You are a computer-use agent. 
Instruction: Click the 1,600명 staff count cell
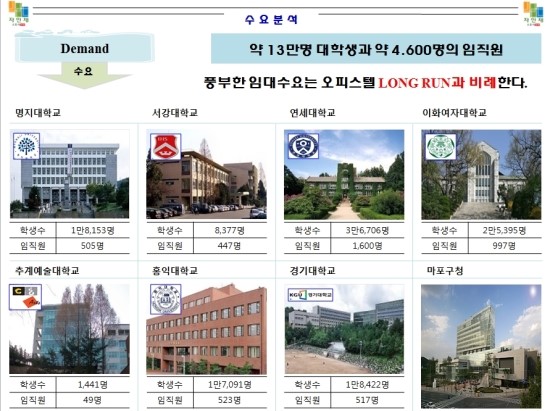click(367, 246)
